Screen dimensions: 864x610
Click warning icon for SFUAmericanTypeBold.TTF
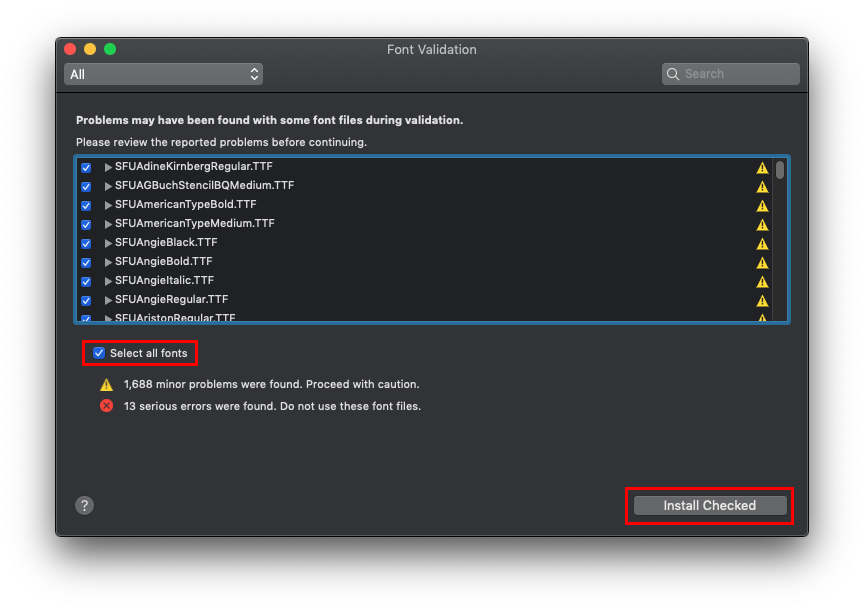[762, 205]
